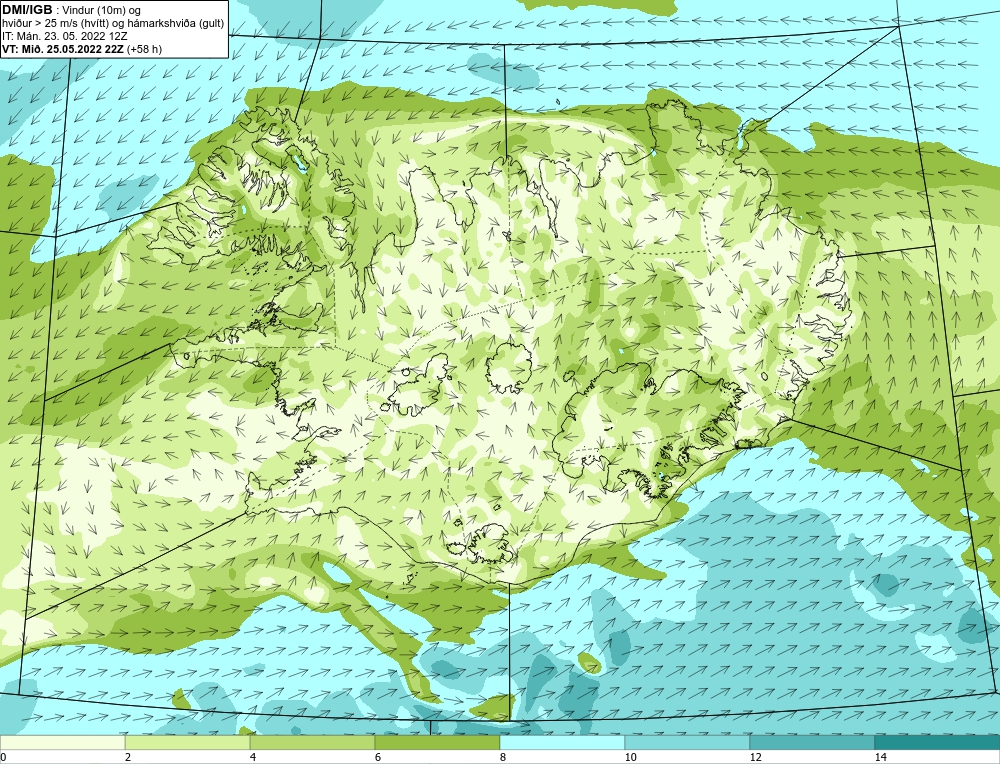1000x764 pixels.
Task: Click the 12–14 m/s teal swatch
Action: [812, 742]
